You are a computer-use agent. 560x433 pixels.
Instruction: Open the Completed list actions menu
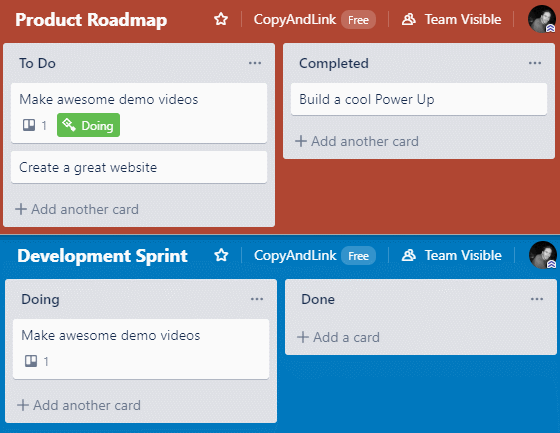tap(535, 63)
